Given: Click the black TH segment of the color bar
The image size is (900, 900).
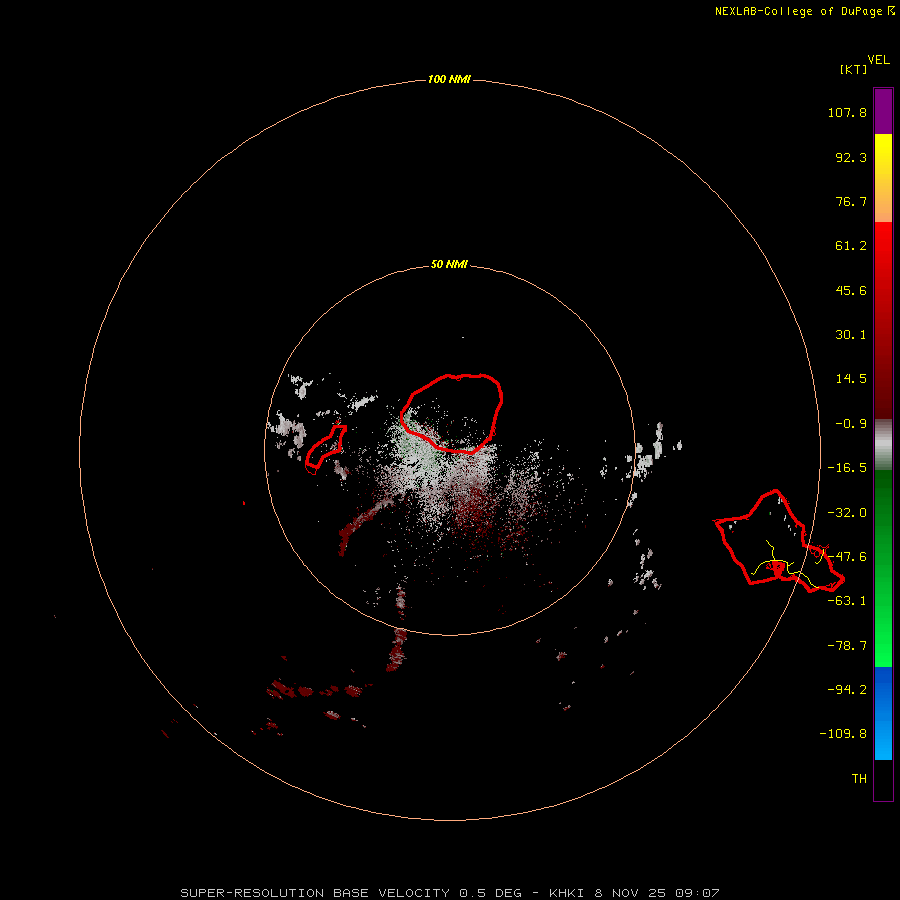Looking at the screenshot, I should coord(883,779).
